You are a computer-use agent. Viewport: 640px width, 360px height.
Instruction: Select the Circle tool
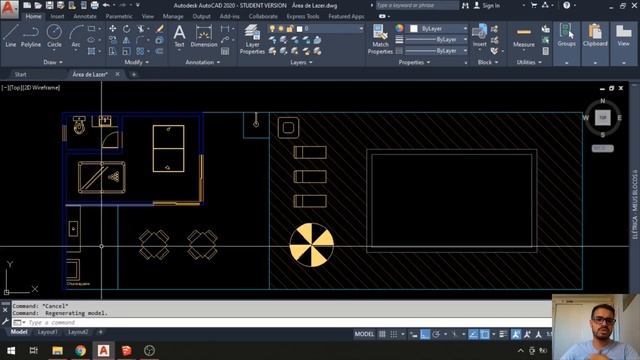[54, 36]
